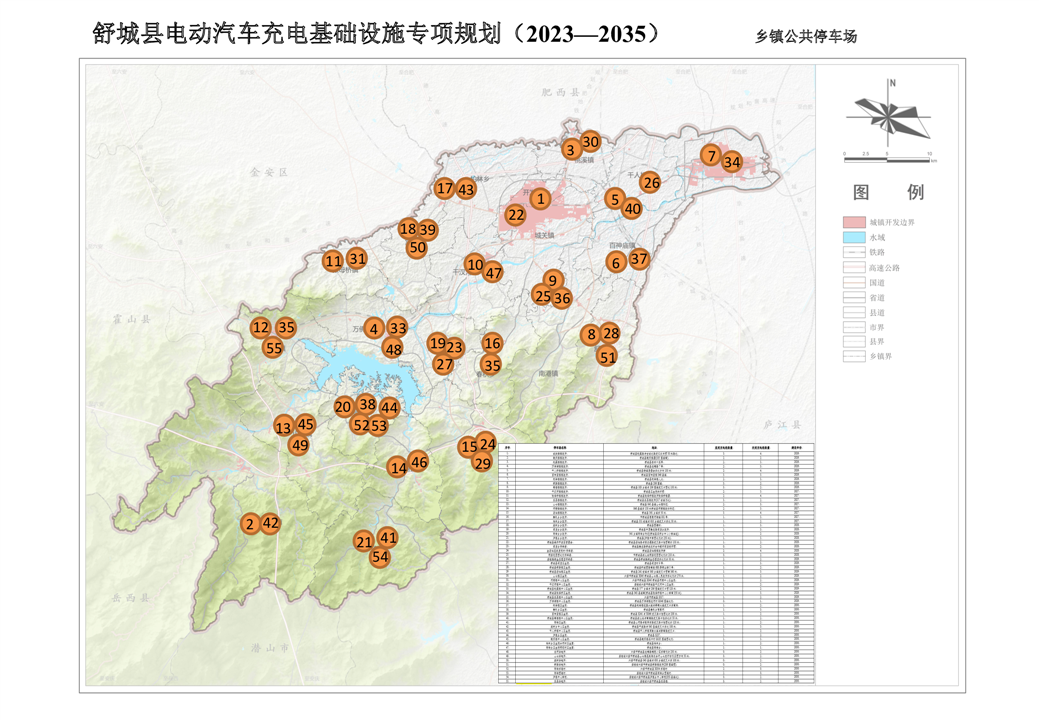Screen dimensions: 1039x720
Task: Click the 国道 legend label
Action: click(877, 283)
